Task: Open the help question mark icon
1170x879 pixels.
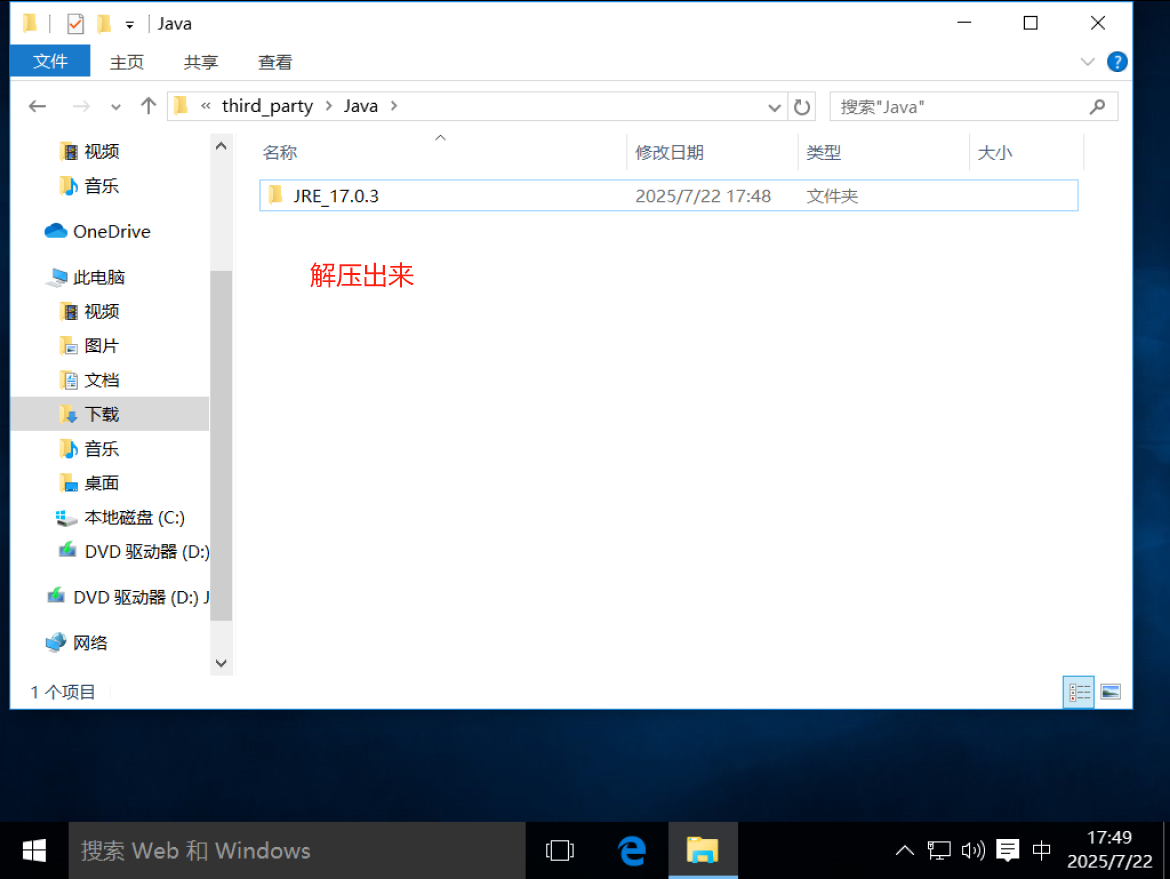Action: coord(1116,62)
